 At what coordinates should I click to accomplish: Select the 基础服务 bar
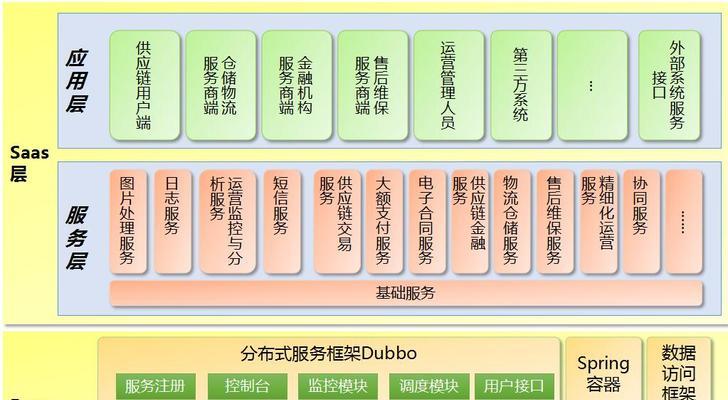pos(406,293)
